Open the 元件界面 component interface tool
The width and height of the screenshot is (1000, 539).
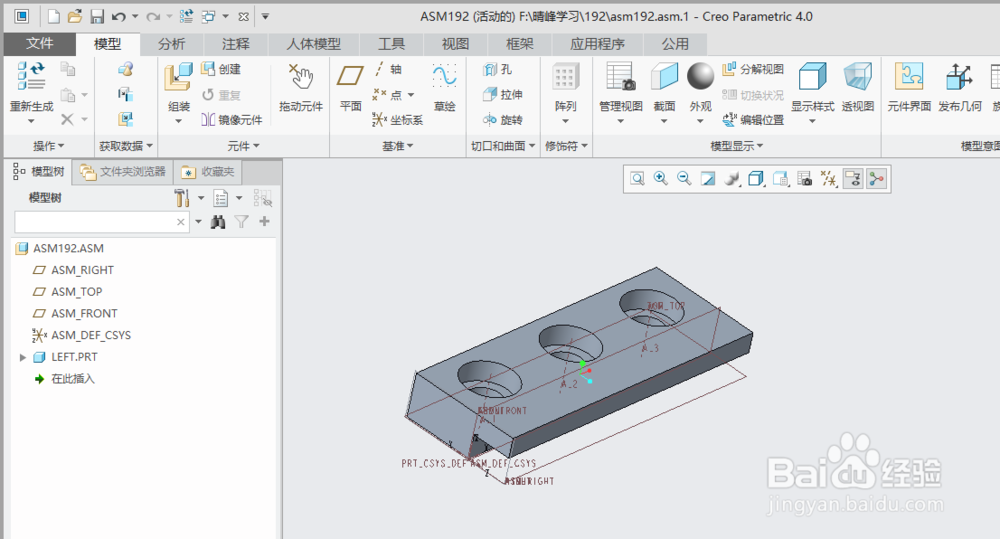[909, 87]
